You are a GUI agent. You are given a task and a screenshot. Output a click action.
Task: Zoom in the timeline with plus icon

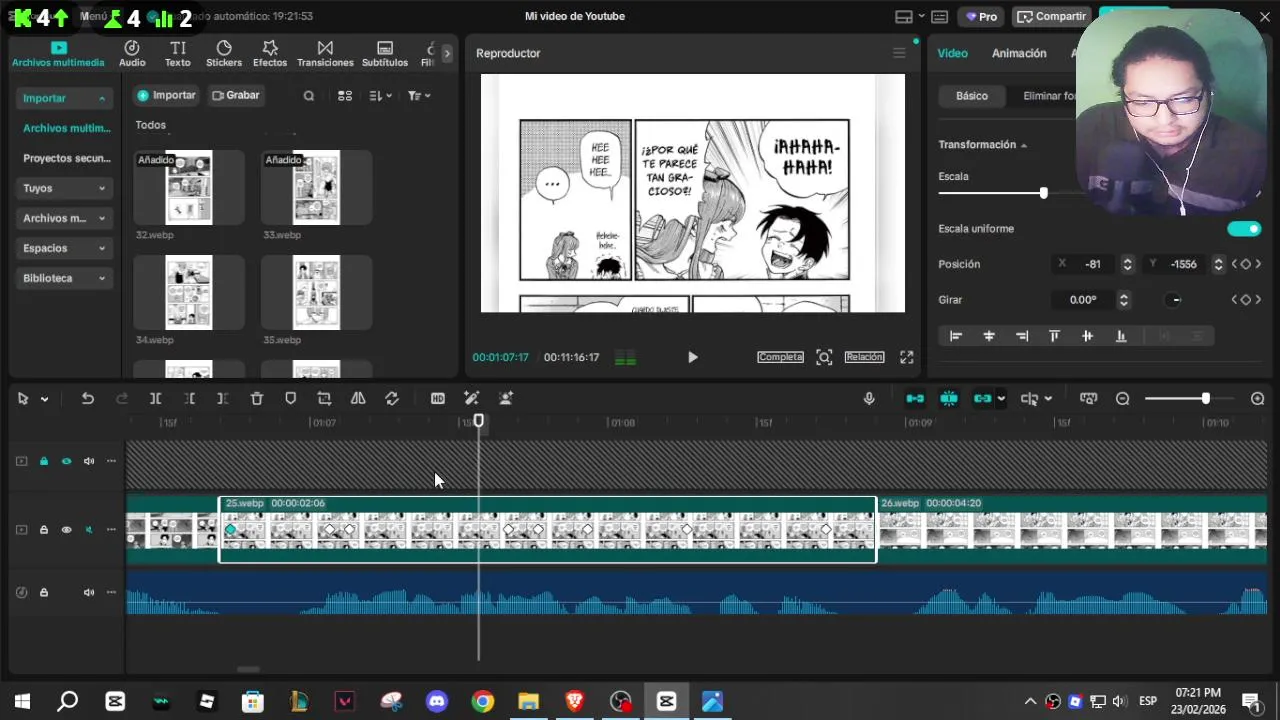pos(1258,398)
